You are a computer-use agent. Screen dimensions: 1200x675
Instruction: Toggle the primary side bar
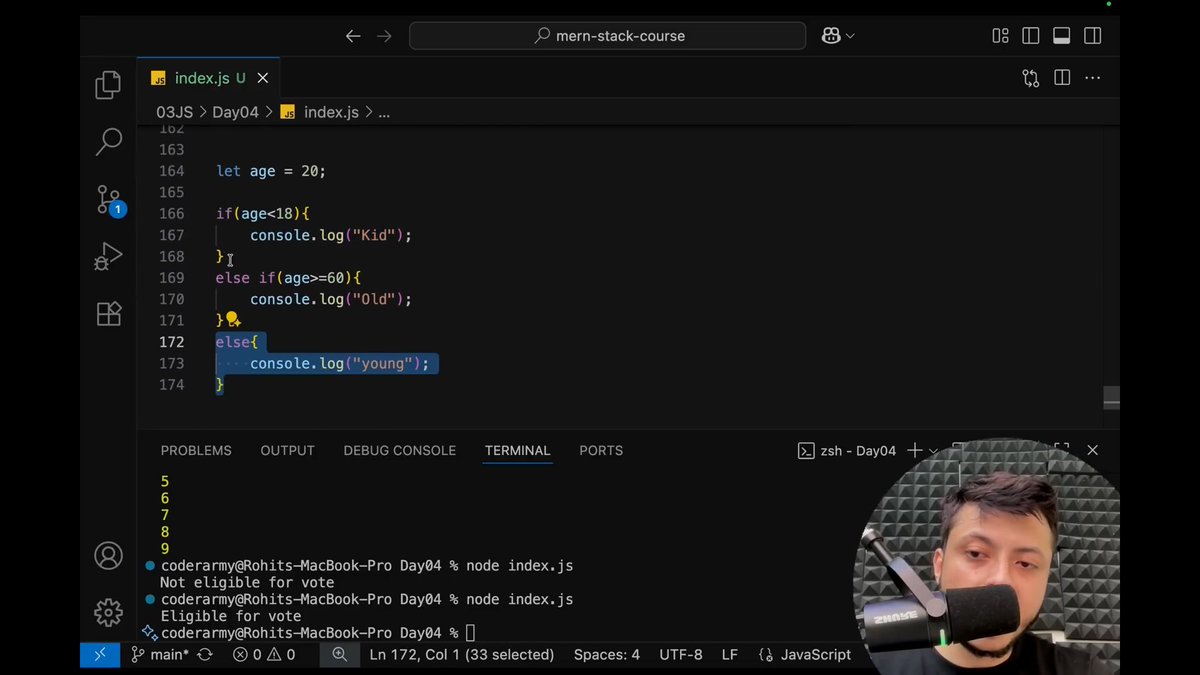coord(1031,36)
